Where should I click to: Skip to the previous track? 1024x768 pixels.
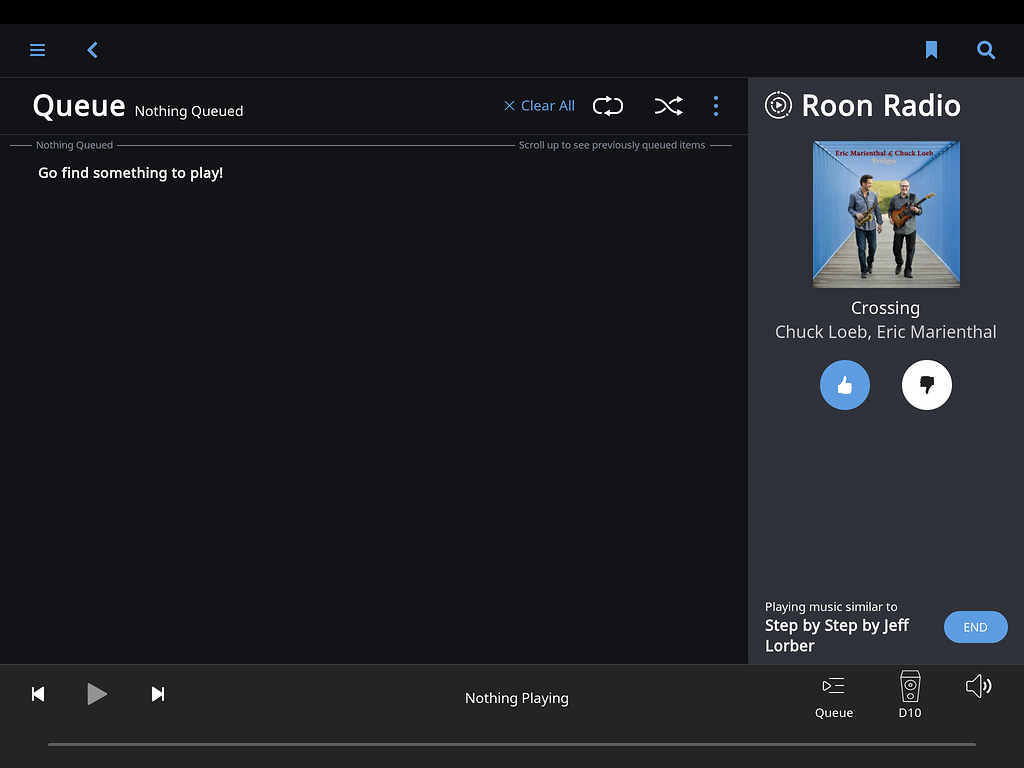click(x=38, y=694)
